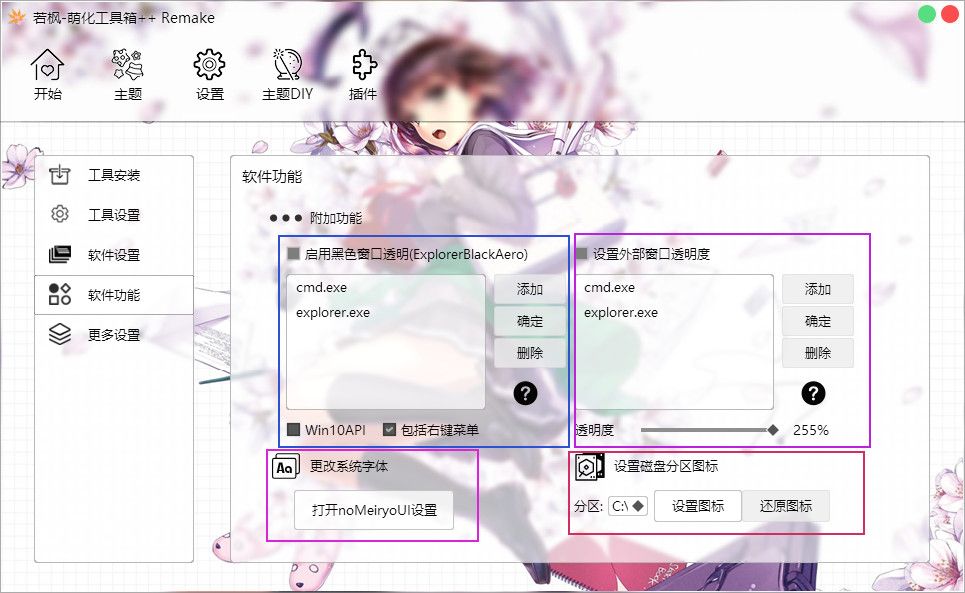Open help for 设置外部窗口透明度 section
The image size is (965, 593).
tap(813, 393)
